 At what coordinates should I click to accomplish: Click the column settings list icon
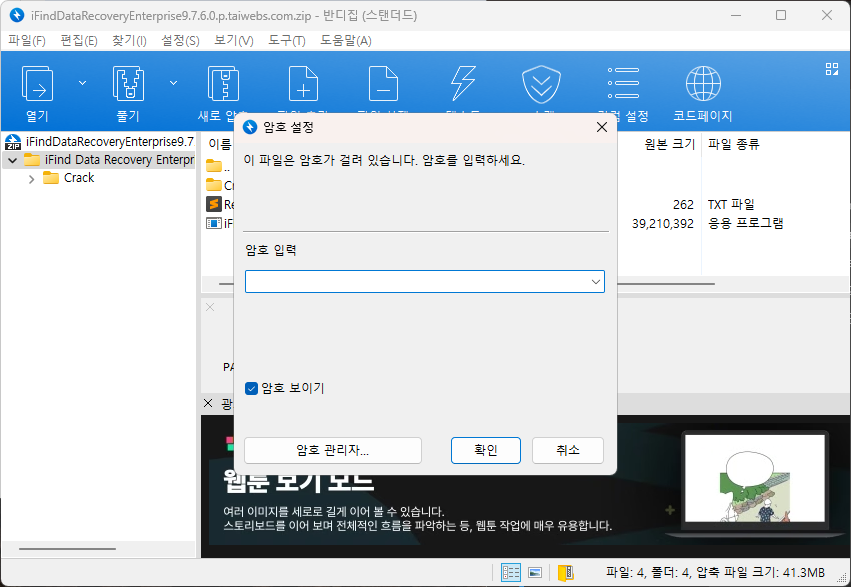[623, 83]
